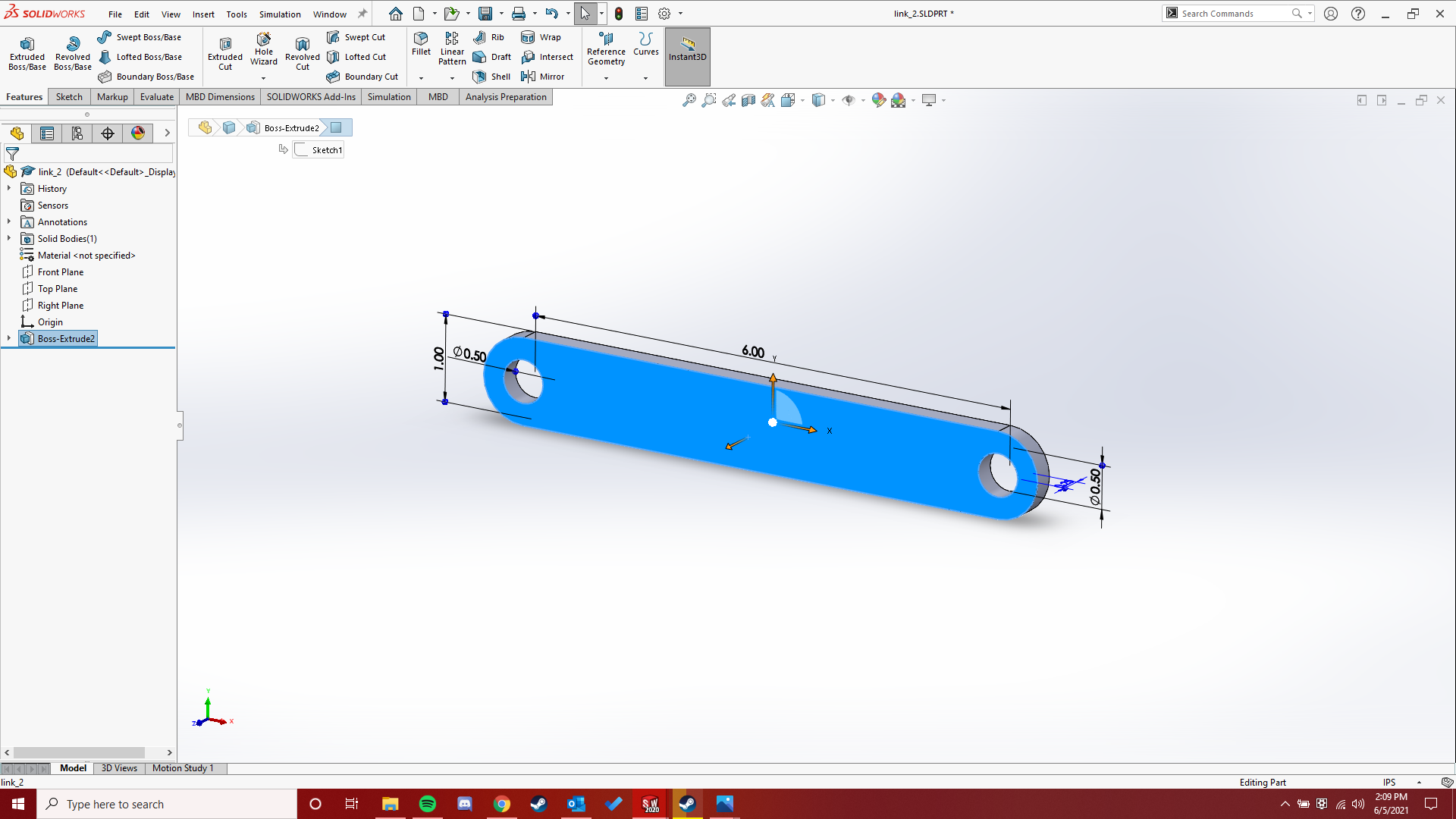Viewport: 1456px width, 819px height.
Task: Open the Insert menu
Action: (x=203, y=14)
